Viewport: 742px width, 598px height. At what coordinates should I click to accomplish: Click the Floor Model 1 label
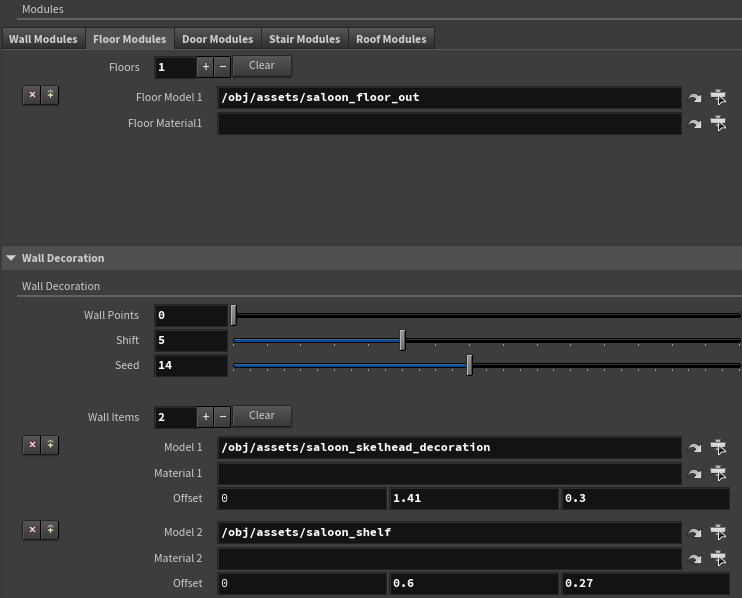[x=169, y=97]
